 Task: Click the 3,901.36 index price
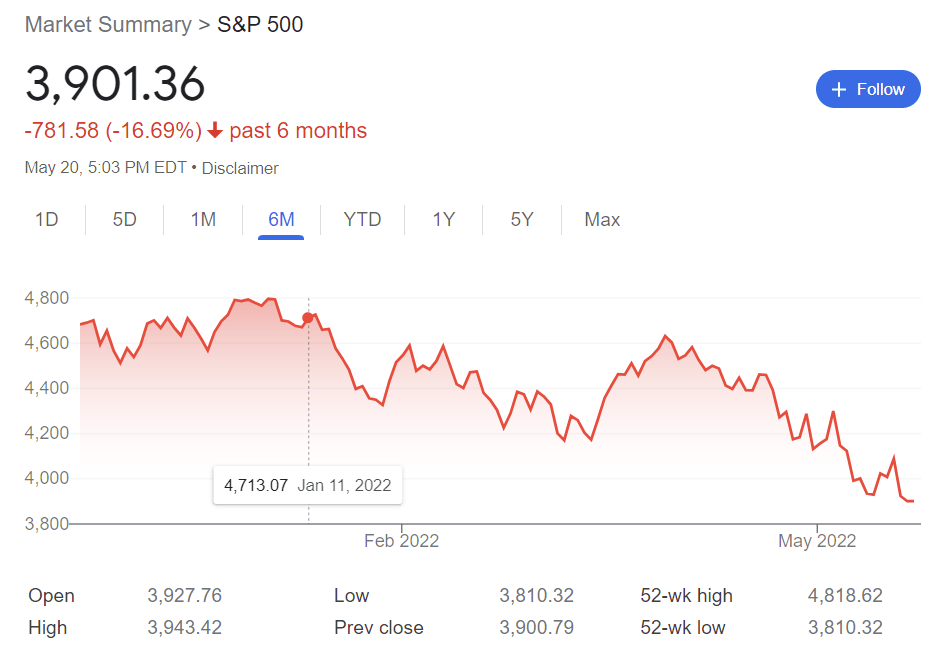tap(115, 84)
